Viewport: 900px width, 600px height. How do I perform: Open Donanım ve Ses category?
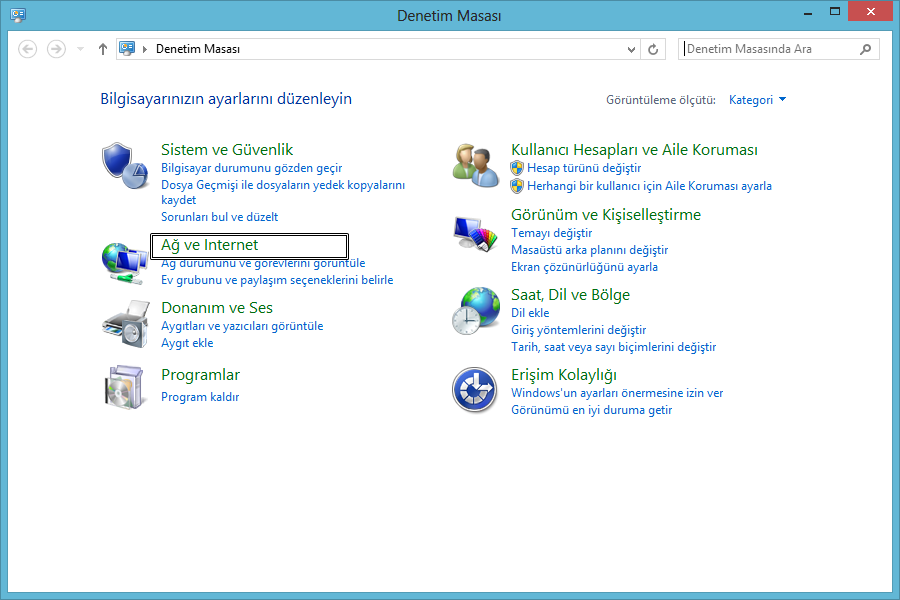point(217,308)
